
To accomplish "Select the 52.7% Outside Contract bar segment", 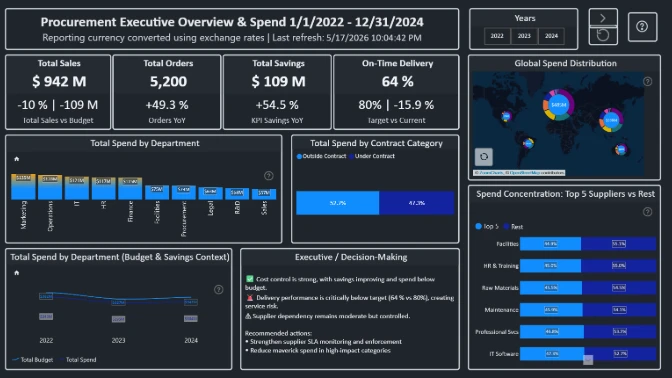I will click(337, 203).
